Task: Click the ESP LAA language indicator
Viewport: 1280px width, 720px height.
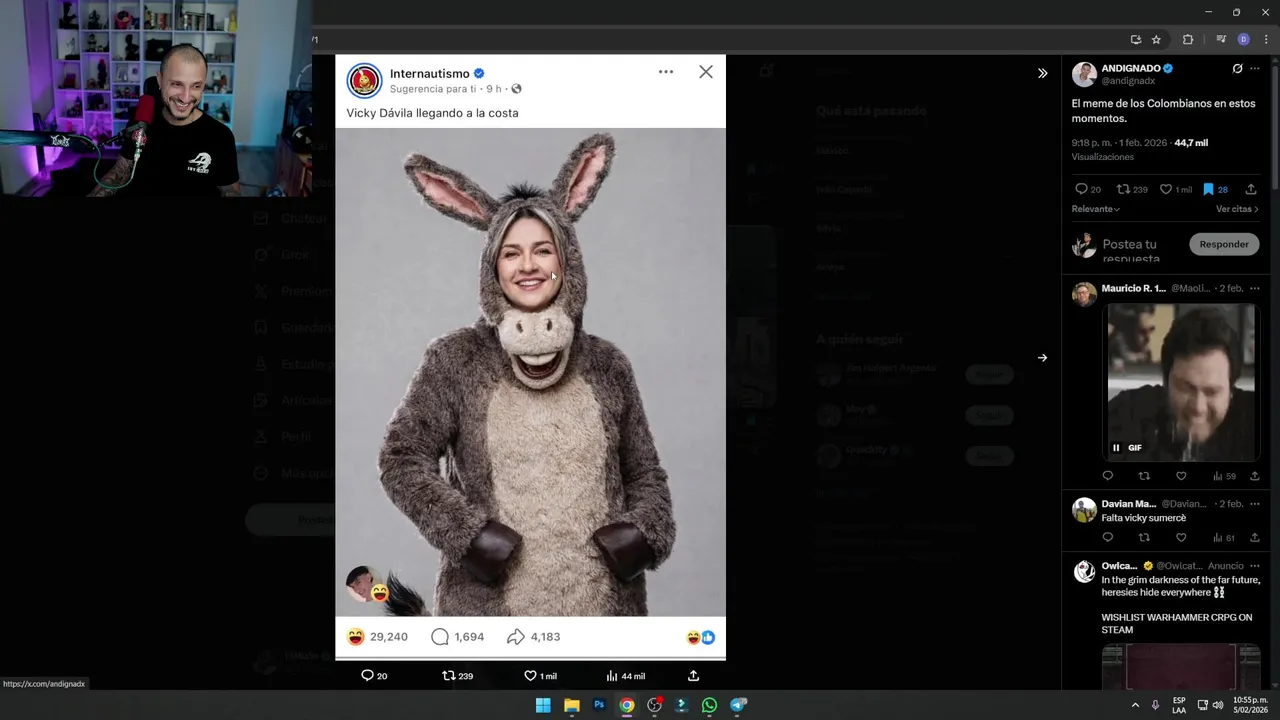Action: click(x=1179, y=705)
